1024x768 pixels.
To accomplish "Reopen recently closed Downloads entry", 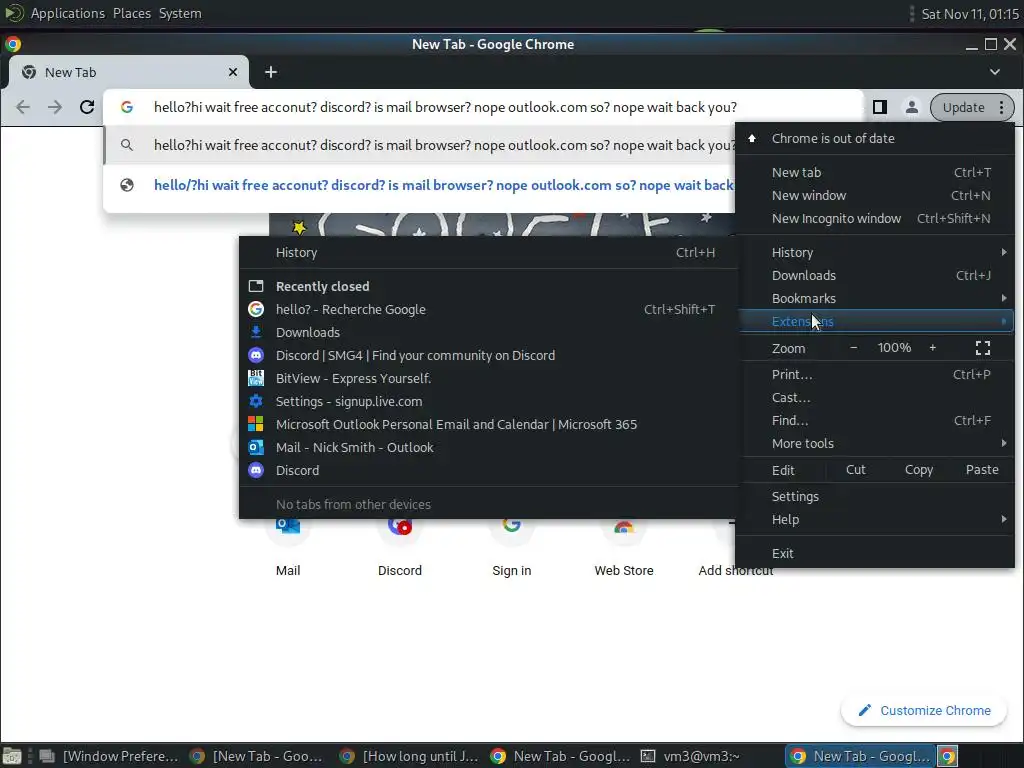I will tap(488, 332).
